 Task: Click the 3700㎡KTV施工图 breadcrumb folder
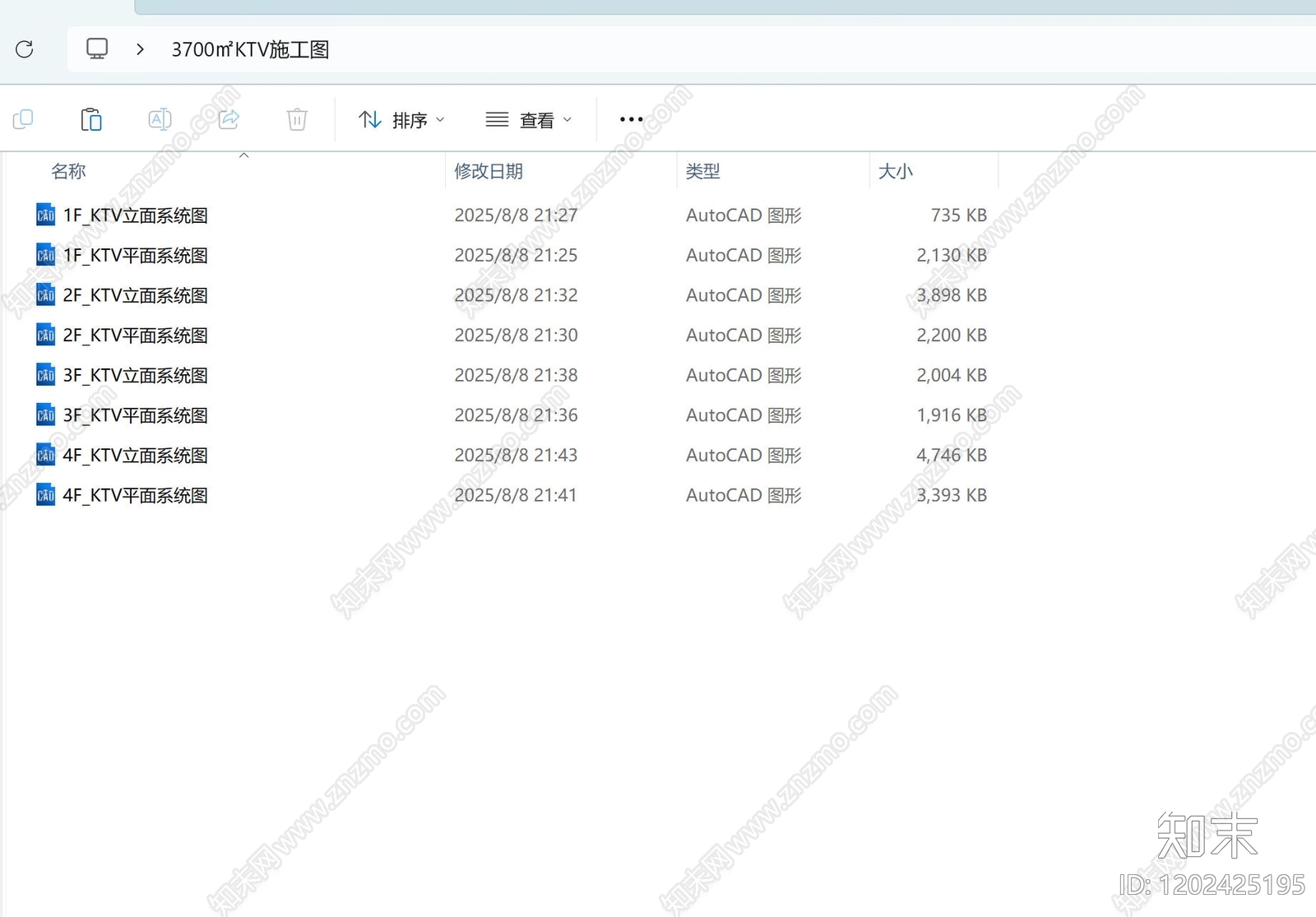(x=250, y=49)
